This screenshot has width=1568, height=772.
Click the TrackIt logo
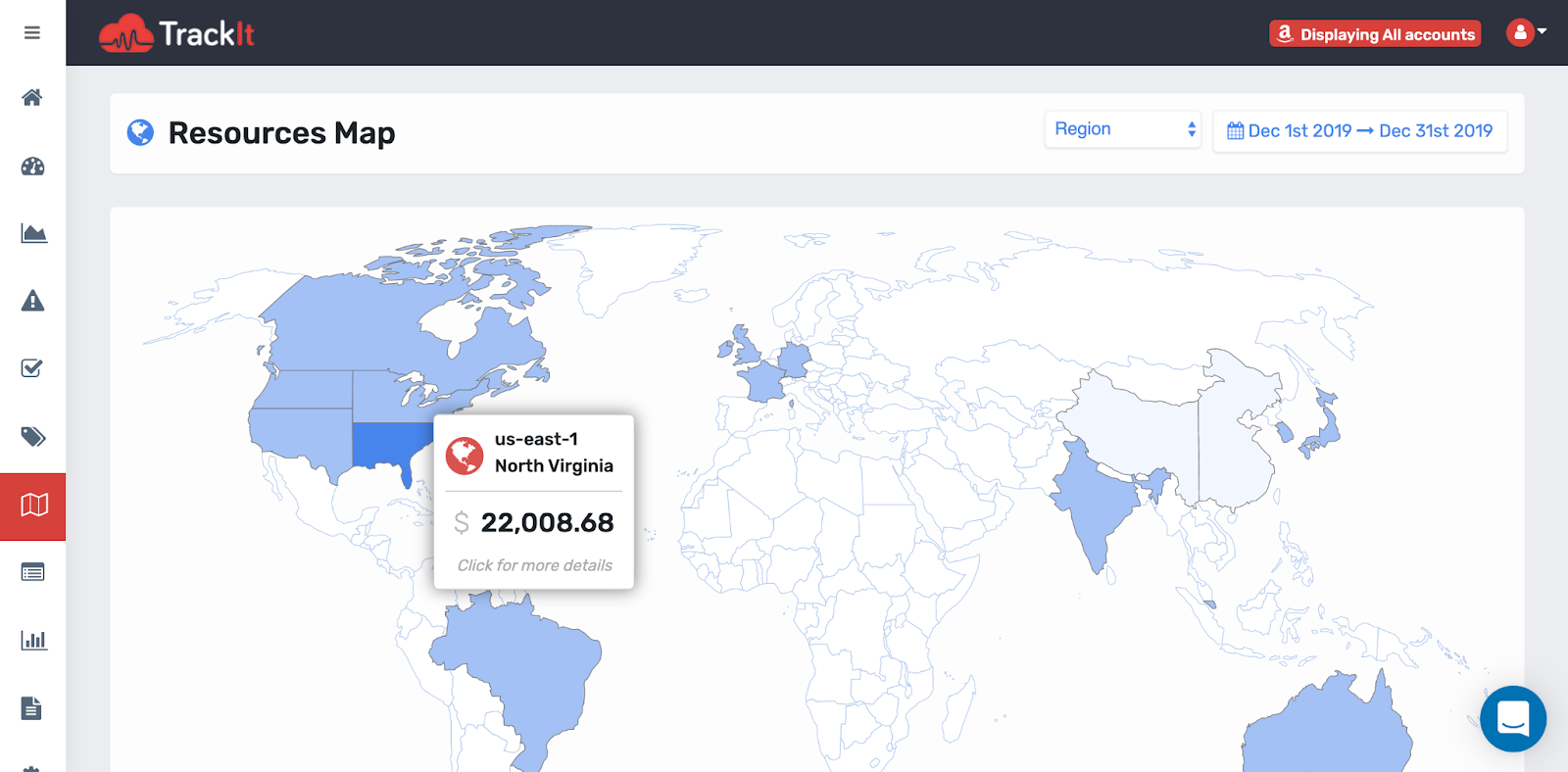click(177, 34)
